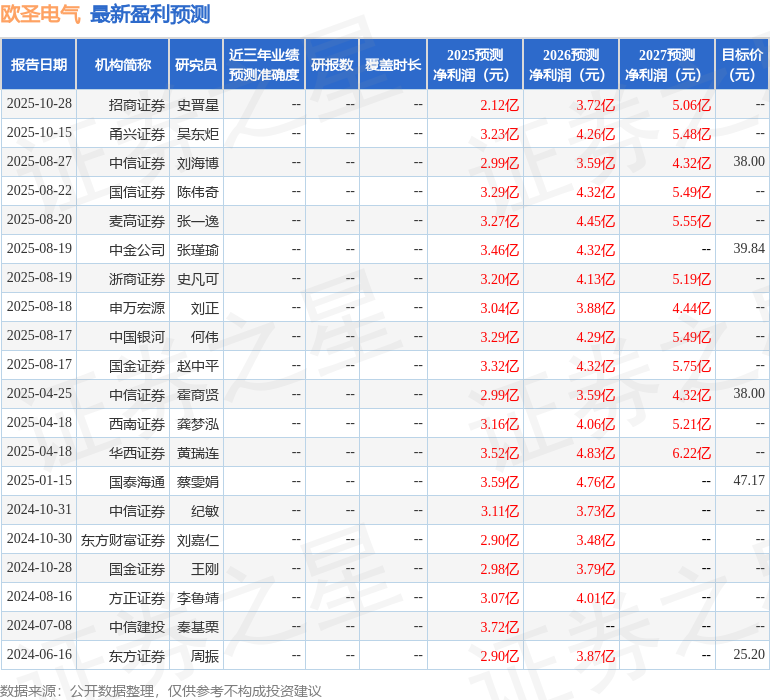Select analyst 吴东炬 in the table
770x700 pixels.
coord(198,133)
